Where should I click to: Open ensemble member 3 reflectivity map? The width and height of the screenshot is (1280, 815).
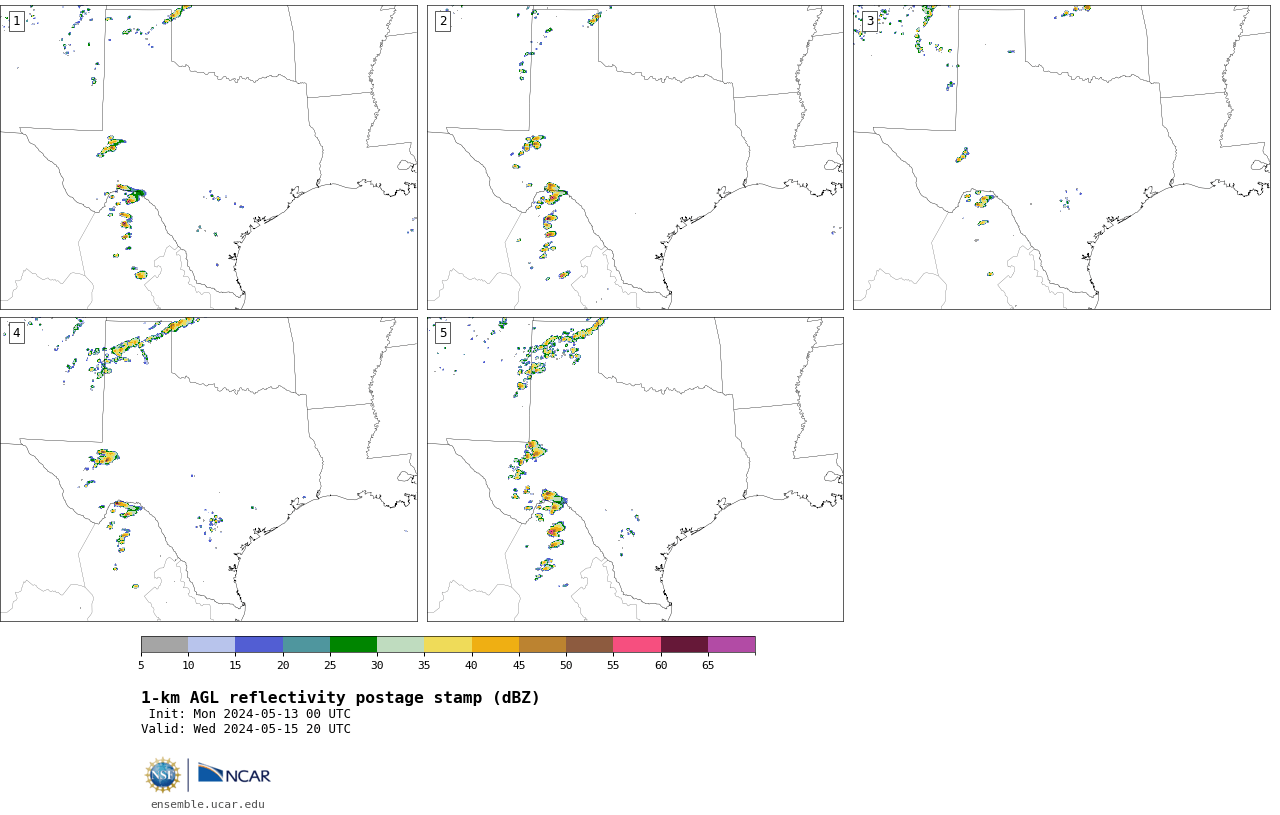[x=1061, y=157]
